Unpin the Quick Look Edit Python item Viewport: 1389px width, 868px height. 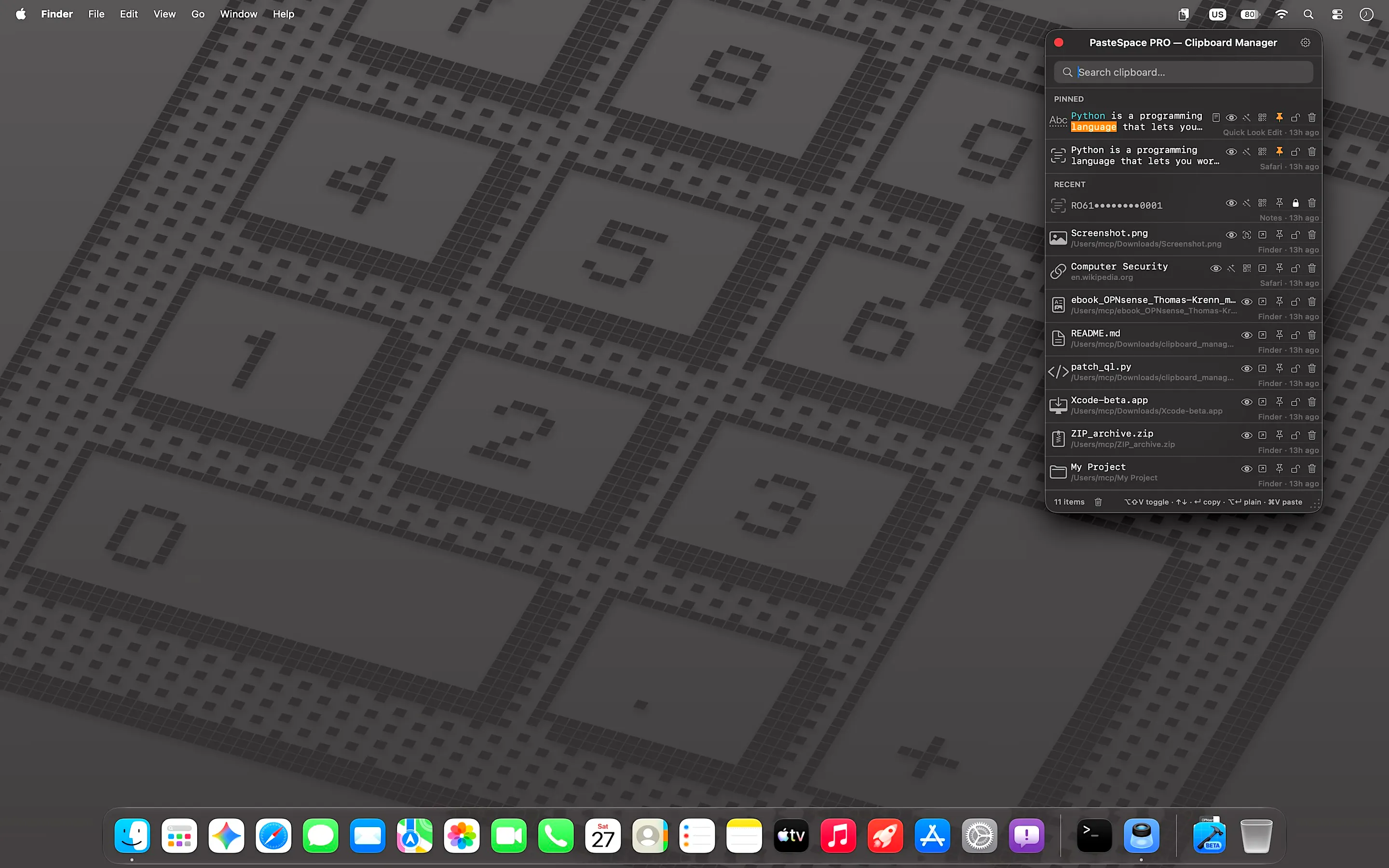(1280, 118)
